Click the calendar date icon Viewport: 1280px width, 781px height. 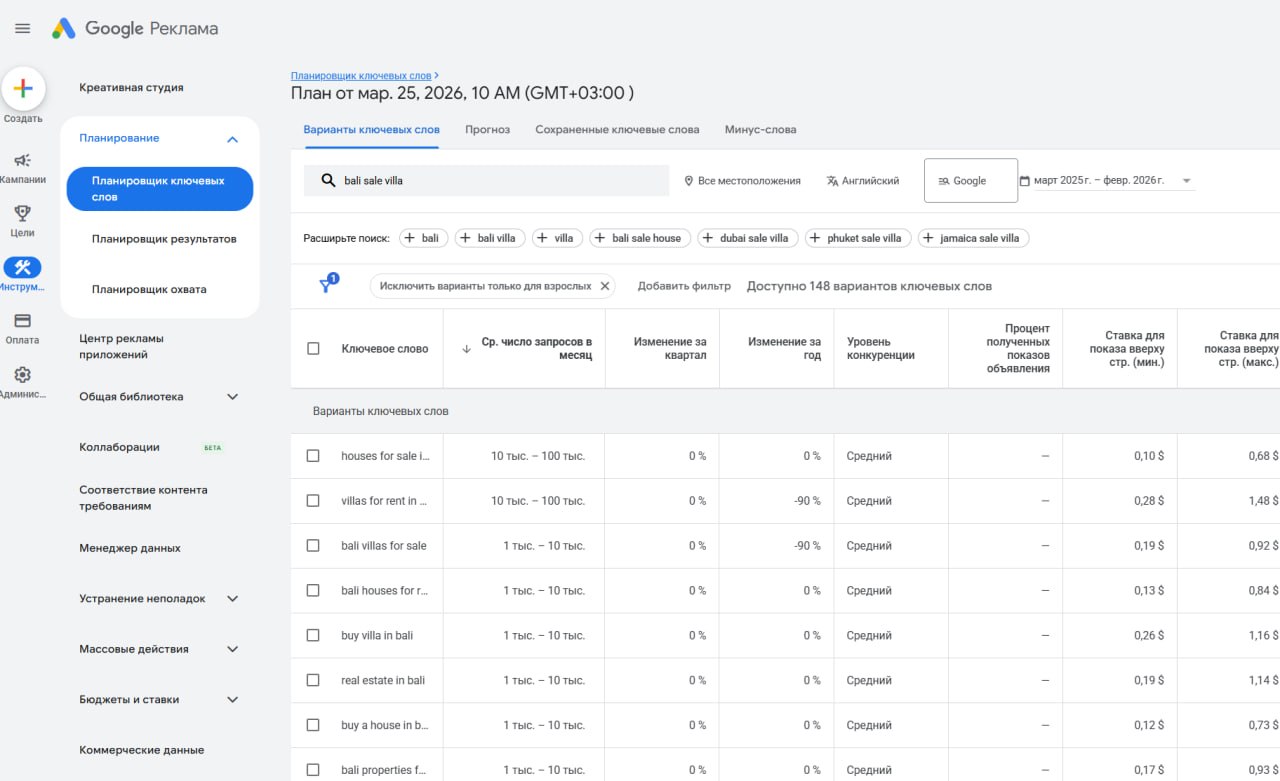click(1024, 181)
